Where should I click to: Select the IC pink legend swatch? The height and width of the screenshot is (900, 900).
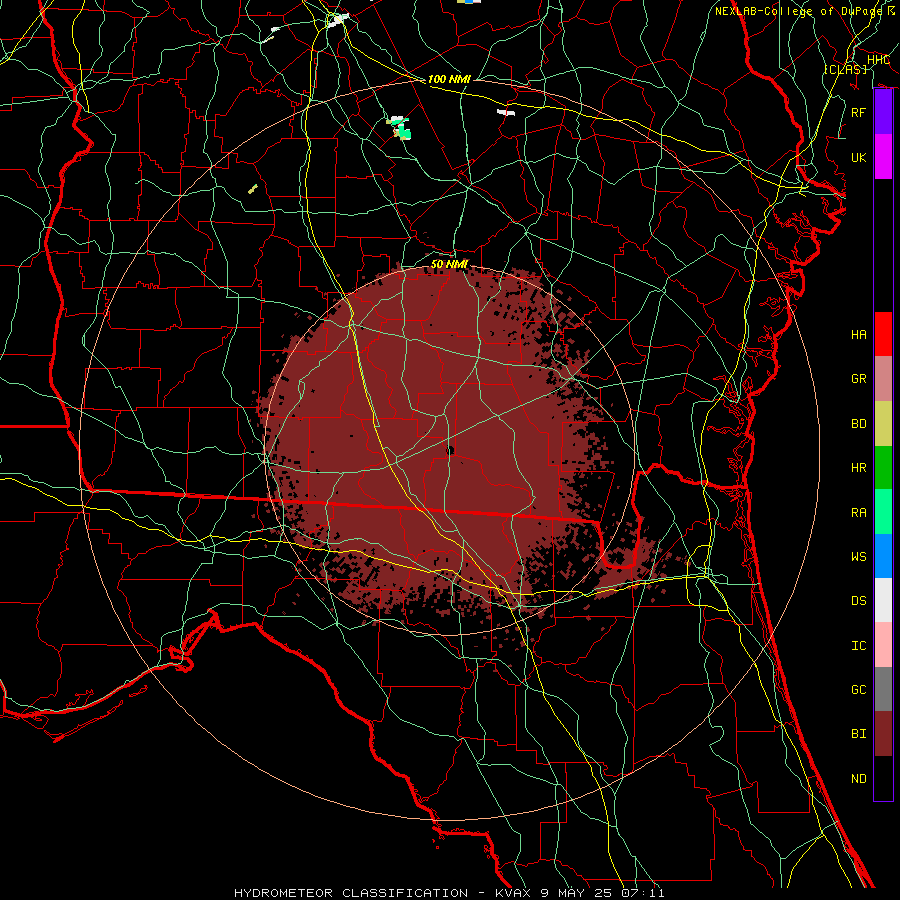coord(883,645)
